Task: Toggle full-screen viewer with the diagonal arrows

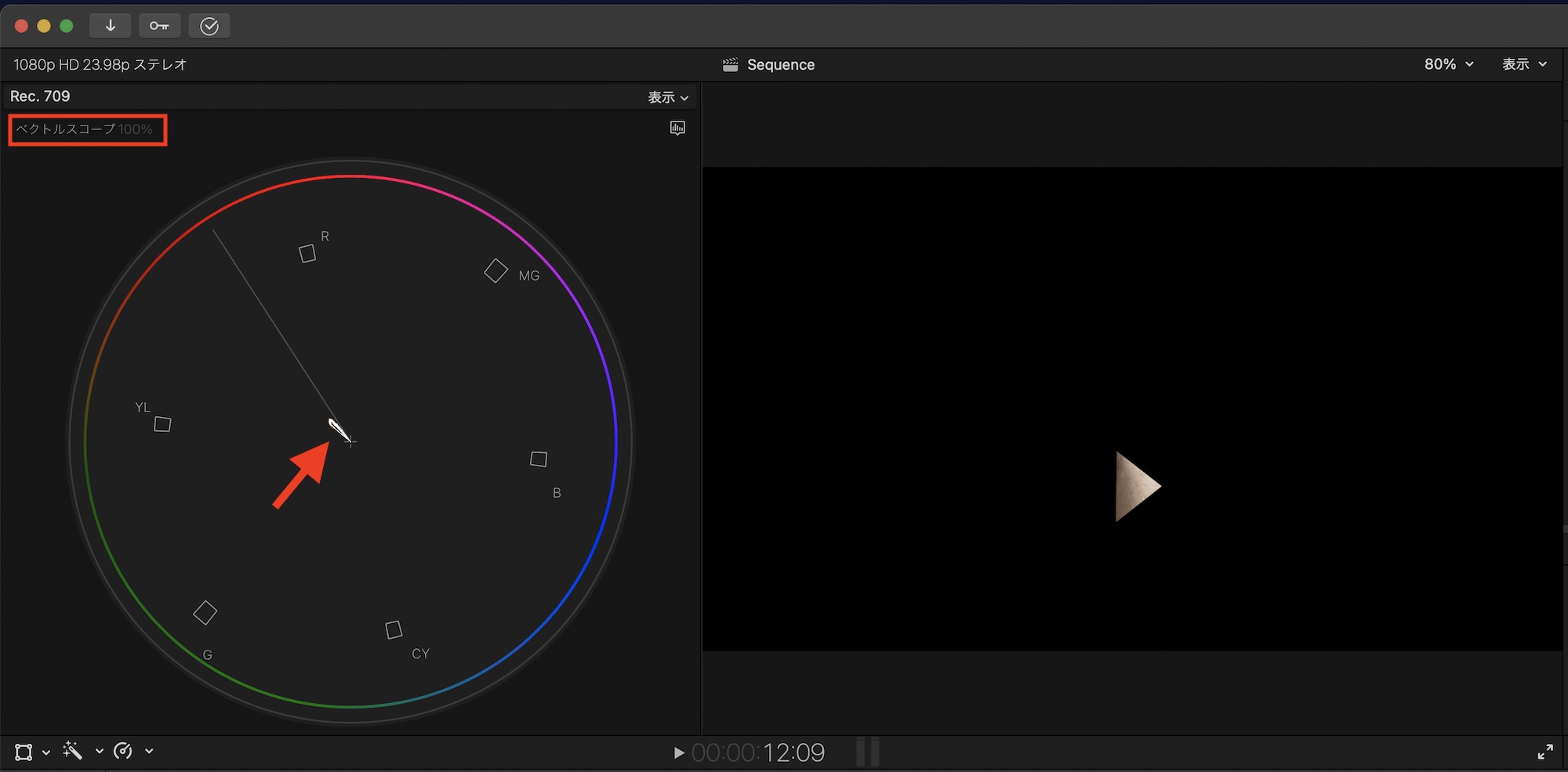Action: [1544, 752]
